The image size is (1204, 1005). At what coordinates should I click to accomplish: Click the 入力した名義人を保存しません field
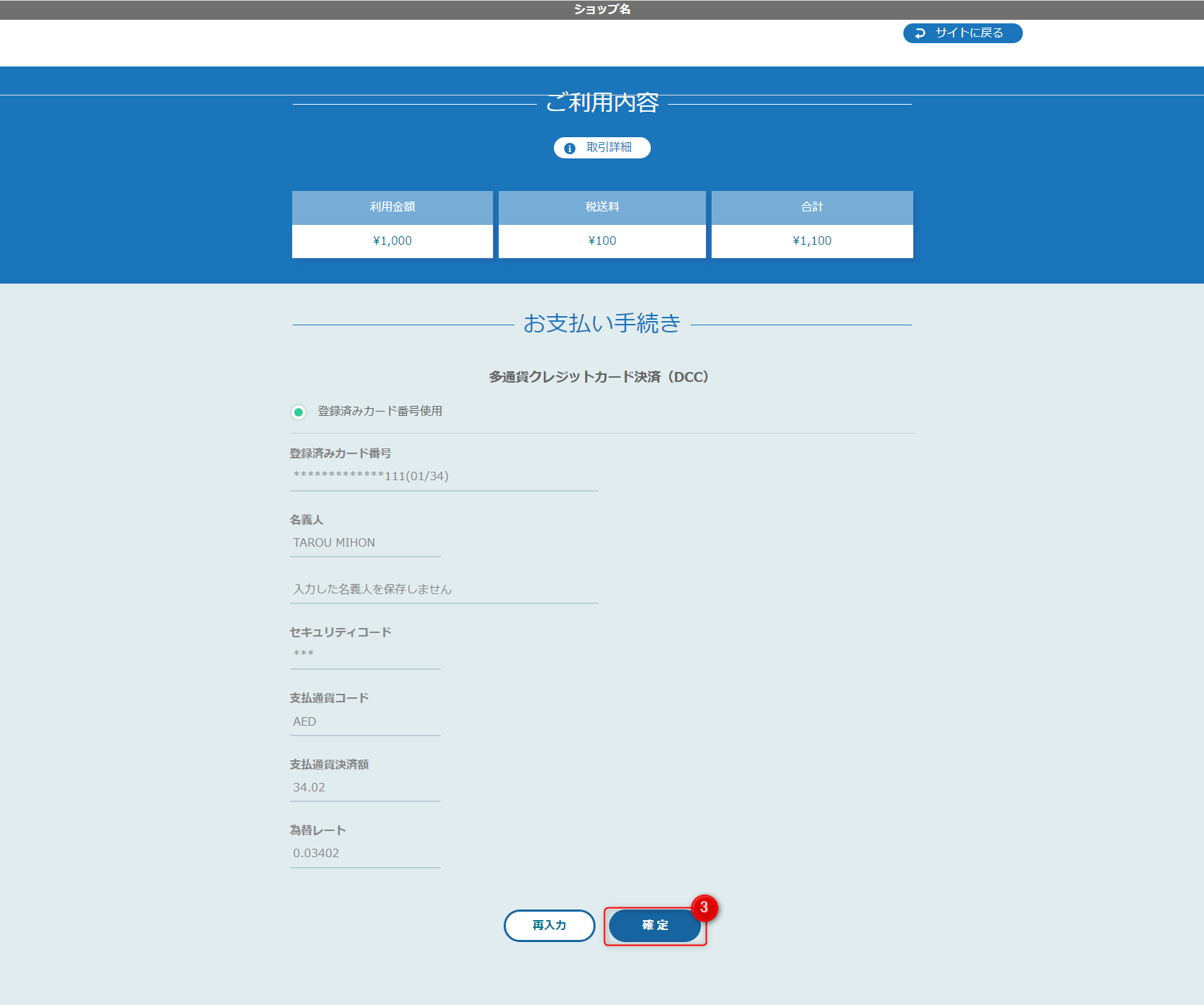pos(444,589)
